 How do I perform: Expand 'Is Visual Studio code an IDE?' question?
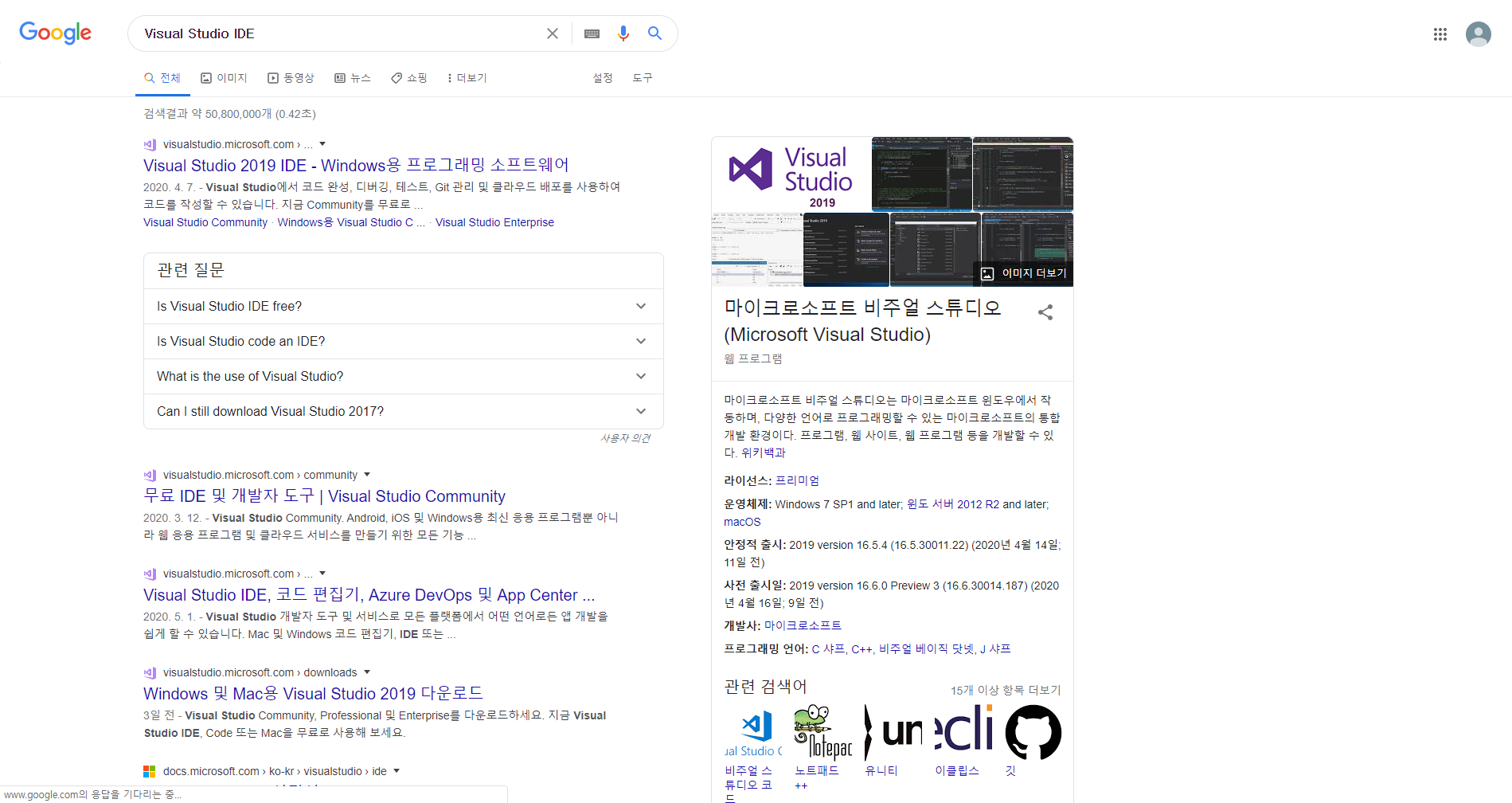click(403, 341)
